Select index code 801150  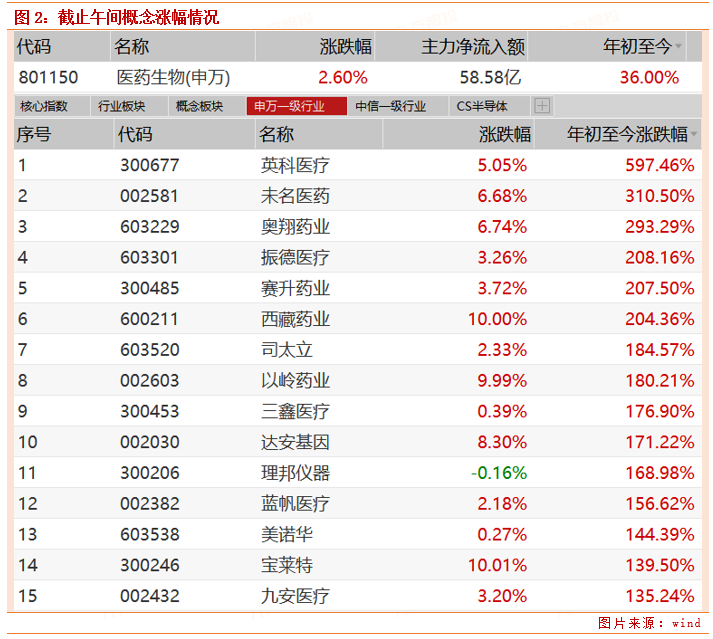(48, 78)
